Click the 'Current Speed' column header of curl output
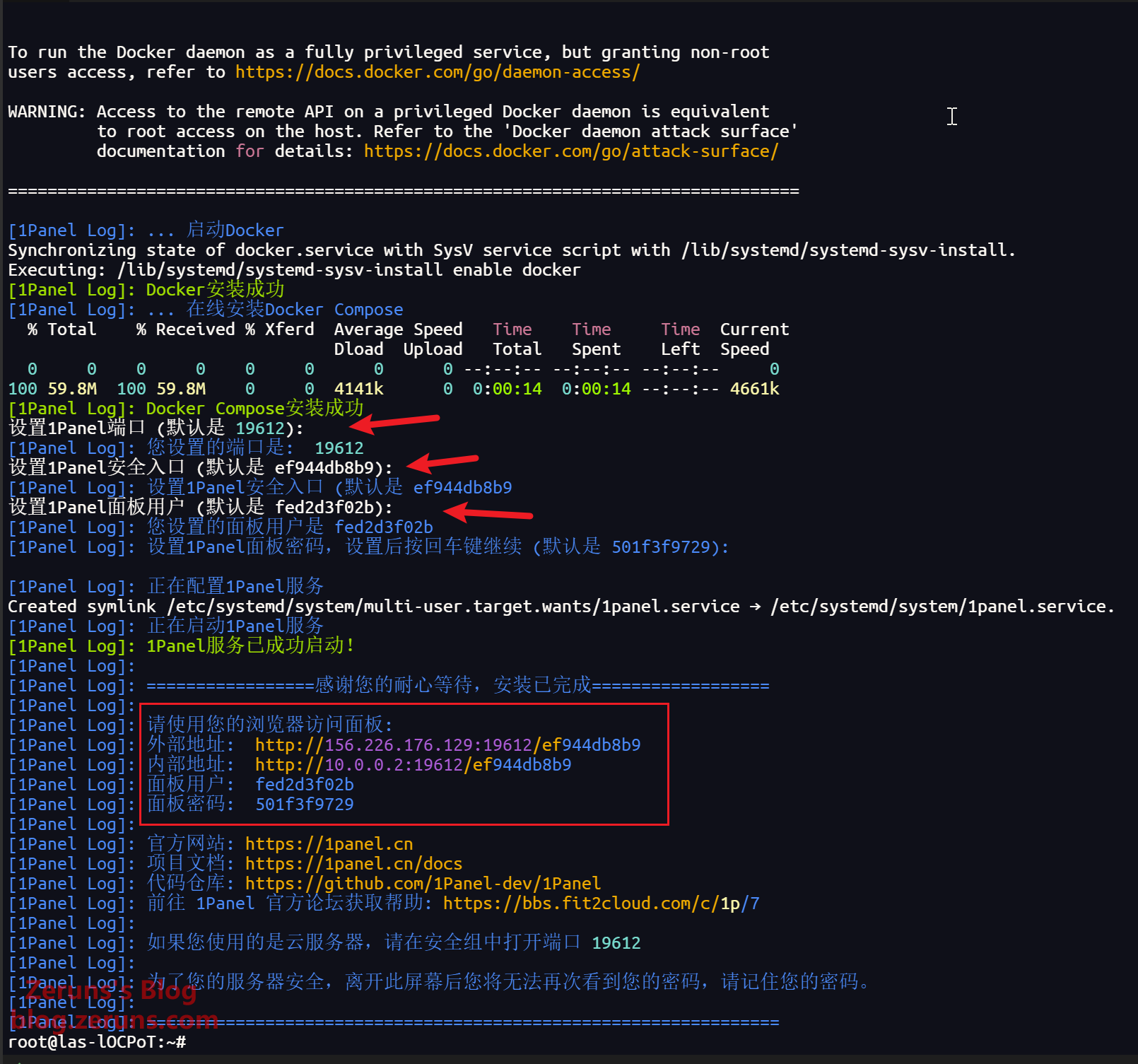The width and height of the screenshot is (1138, 1064). click(x=755, y=339)
